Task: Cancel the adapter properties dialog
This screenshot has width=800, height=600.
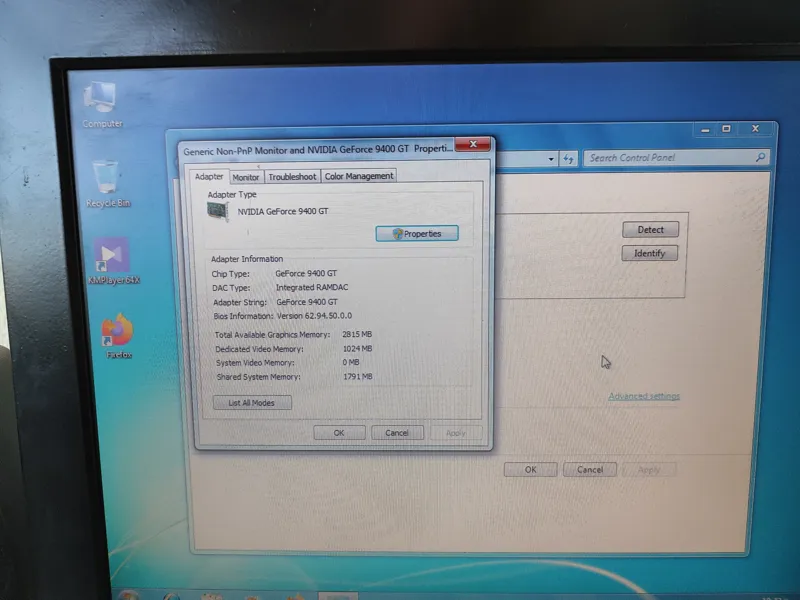Action: click(x=397, y=433)
